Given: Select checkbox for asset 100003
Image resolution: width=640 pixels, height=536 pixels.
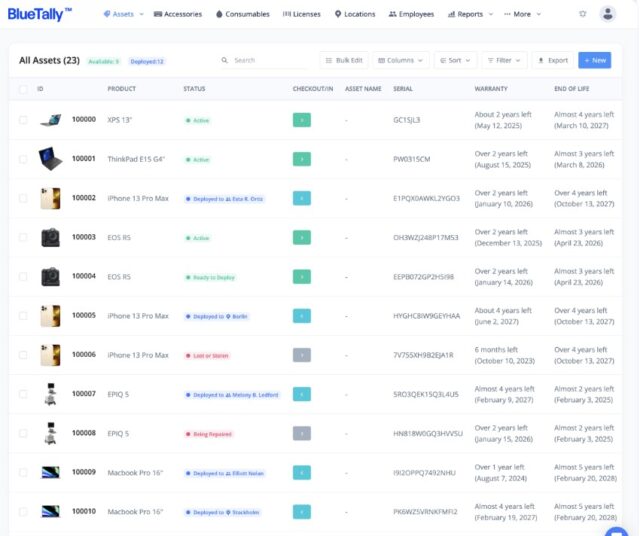Looking at the screenshot, I should tap(23, 238).
